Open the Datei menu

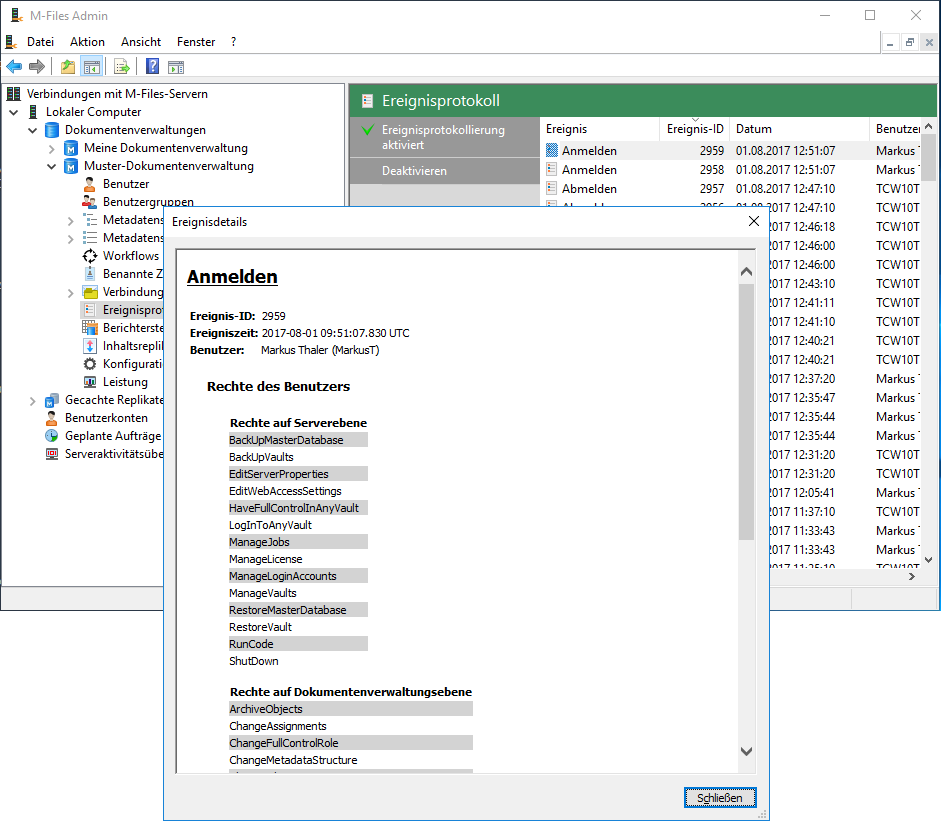tap(40, 41)
